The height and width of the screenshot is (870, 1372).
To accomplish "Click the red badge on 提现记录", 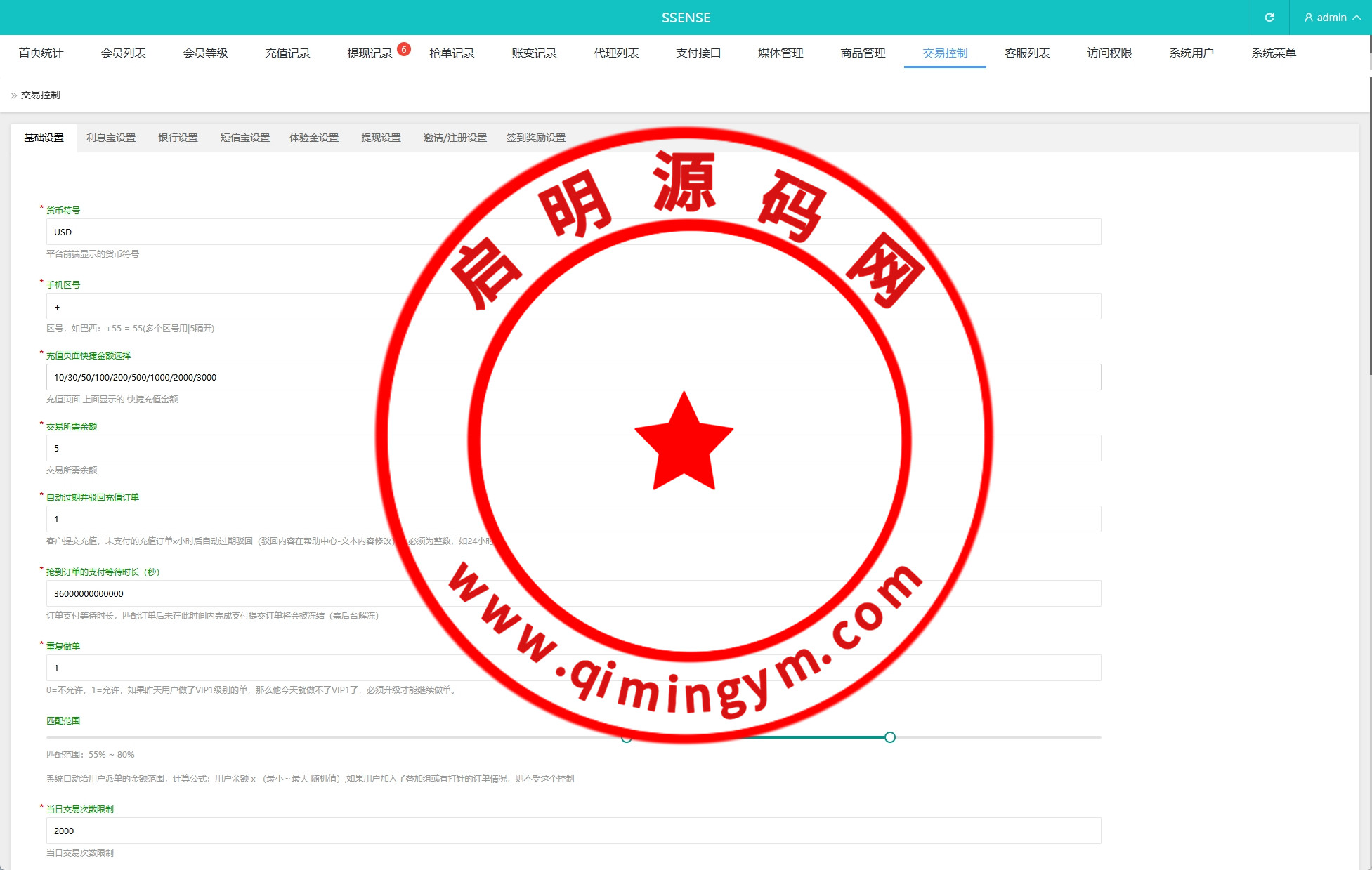I will [403, 49].
